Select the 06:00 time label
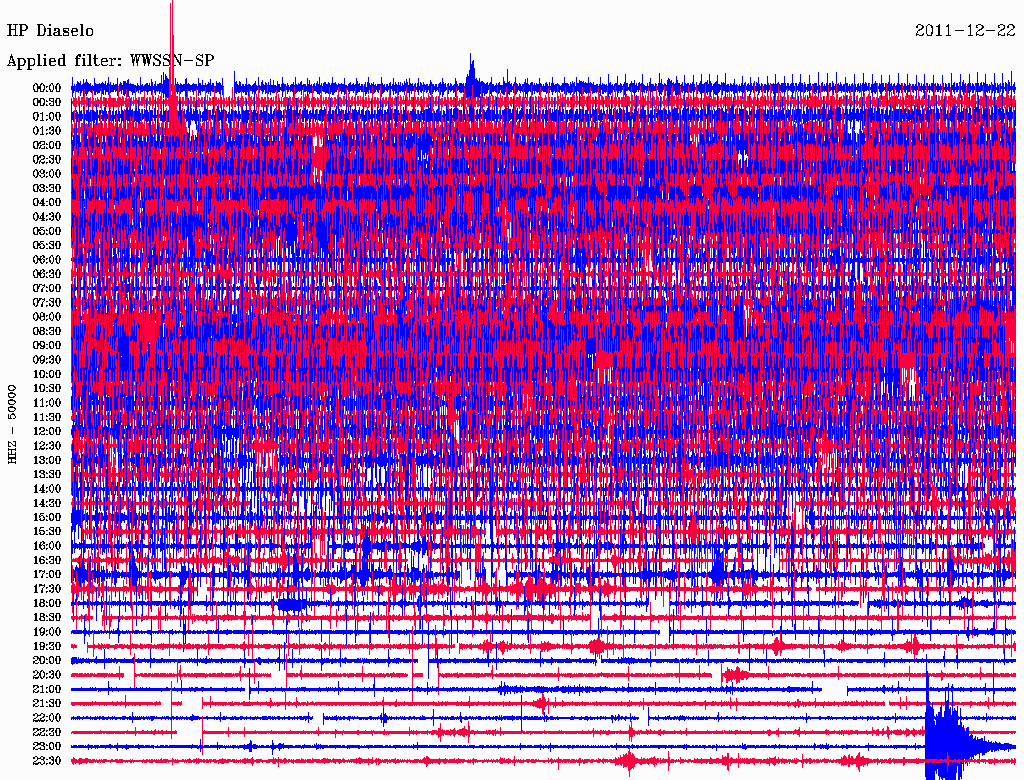 click(x=47, y=259)
